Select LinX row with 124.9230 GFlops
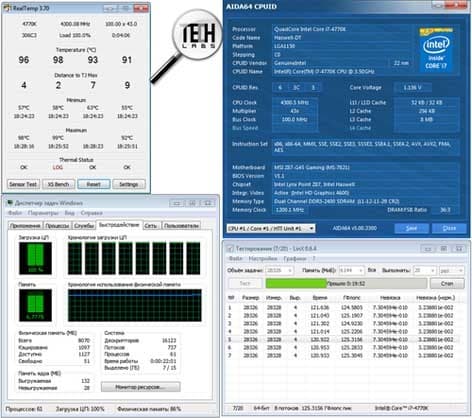The height and width of the screenshot is (418, 472). 344,323
